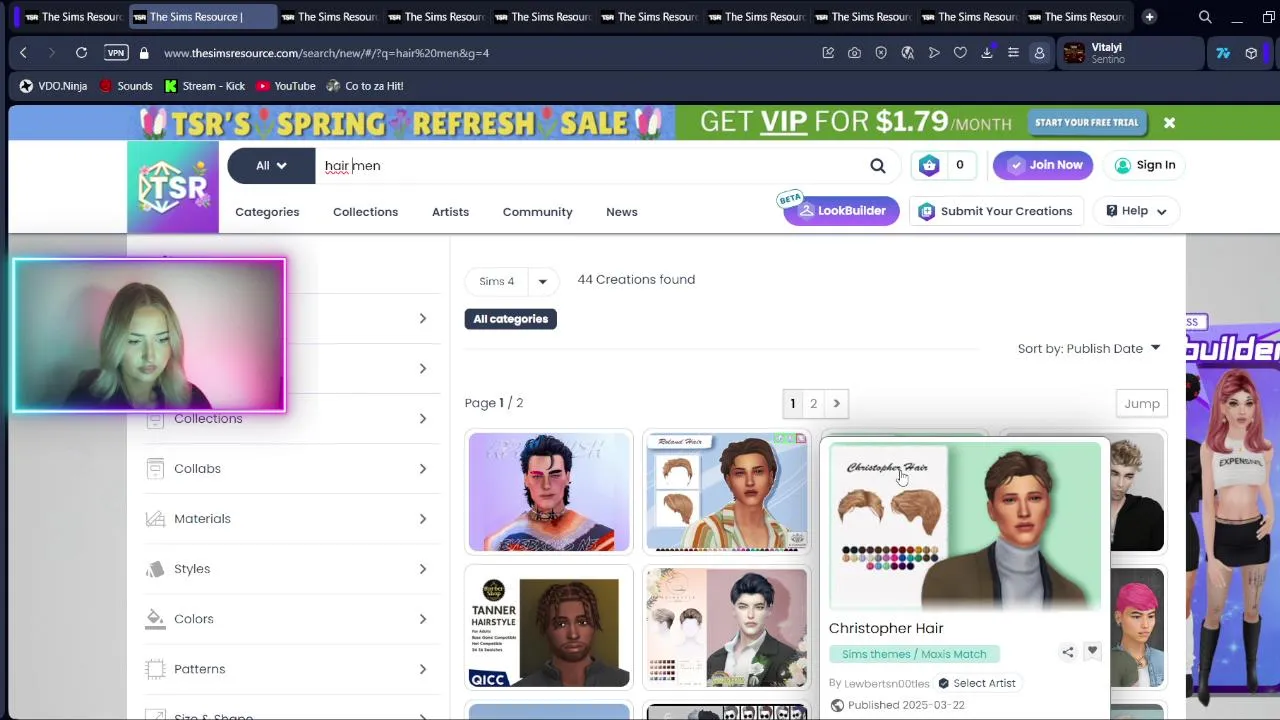The image size is (1280, 720).
Task: Click the Styles filter icon in the sidebar
Action: click(x=155, y=569)
